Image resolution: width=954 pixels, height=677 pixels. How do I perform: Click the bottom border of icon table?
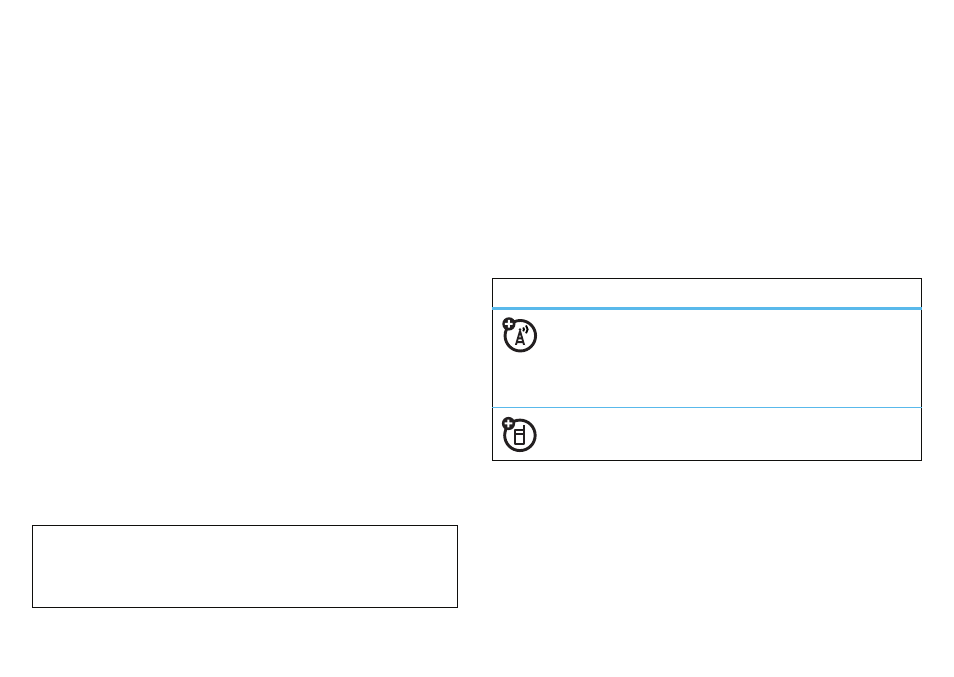706,460
